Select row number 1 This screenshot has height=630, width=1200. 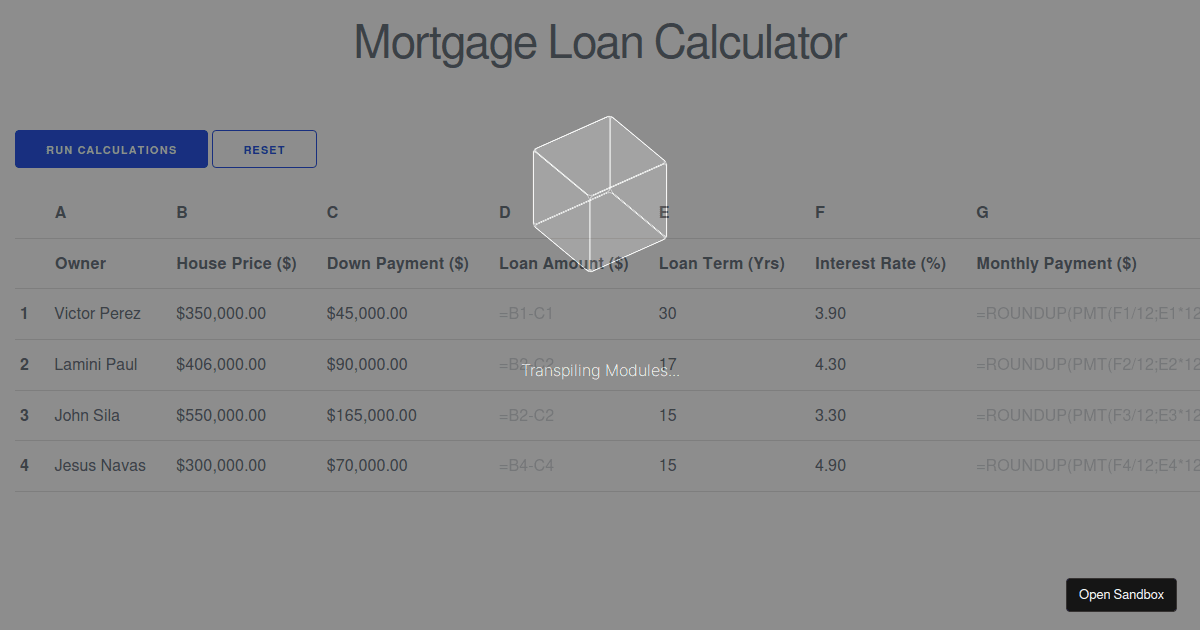coord(24,313)
